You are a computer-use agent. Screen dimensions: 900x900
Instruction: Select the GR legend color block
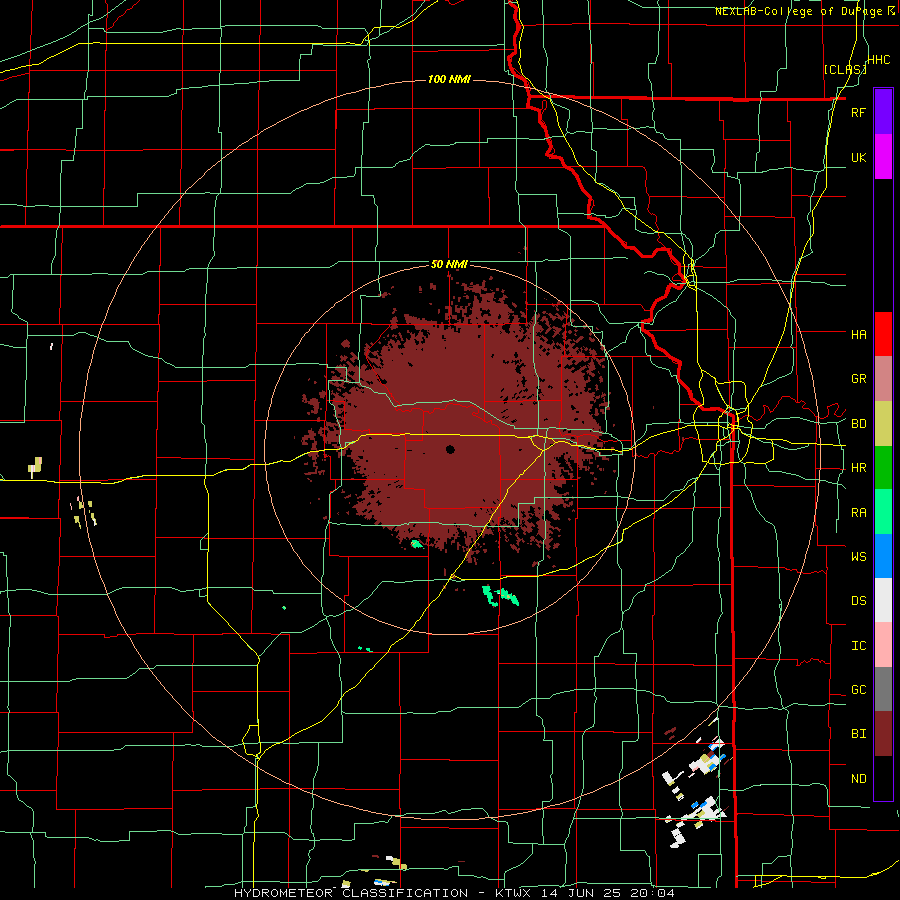coord(883,379)
